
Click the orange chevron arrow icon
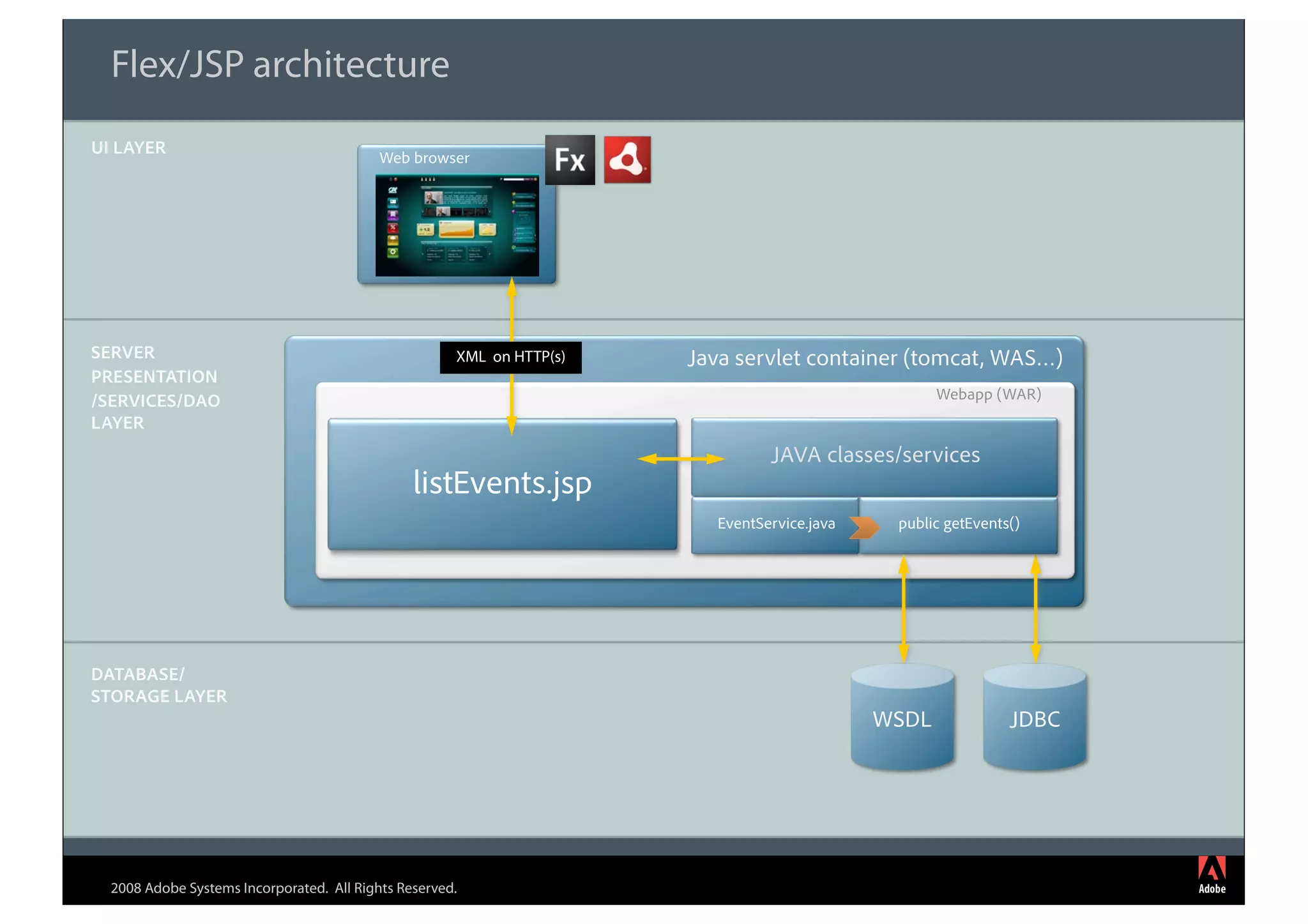point(864,526)
